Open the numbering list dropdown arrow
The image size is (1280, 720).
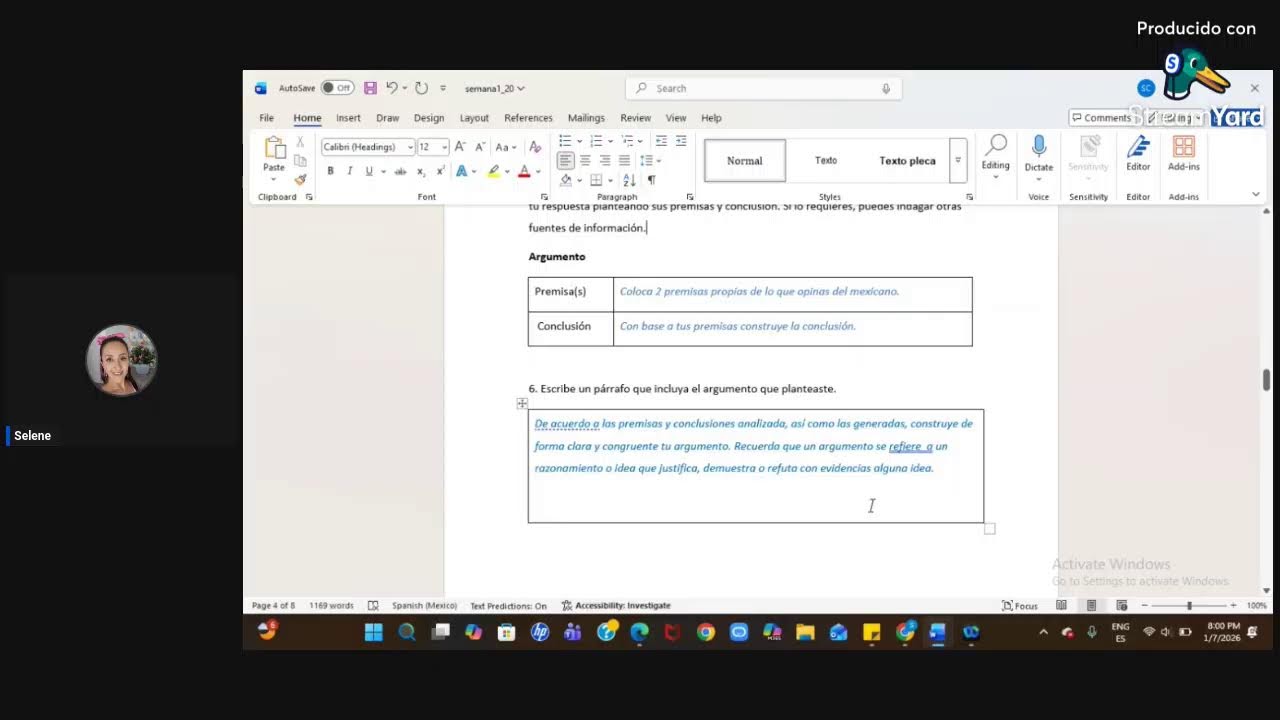coord(610,141)
